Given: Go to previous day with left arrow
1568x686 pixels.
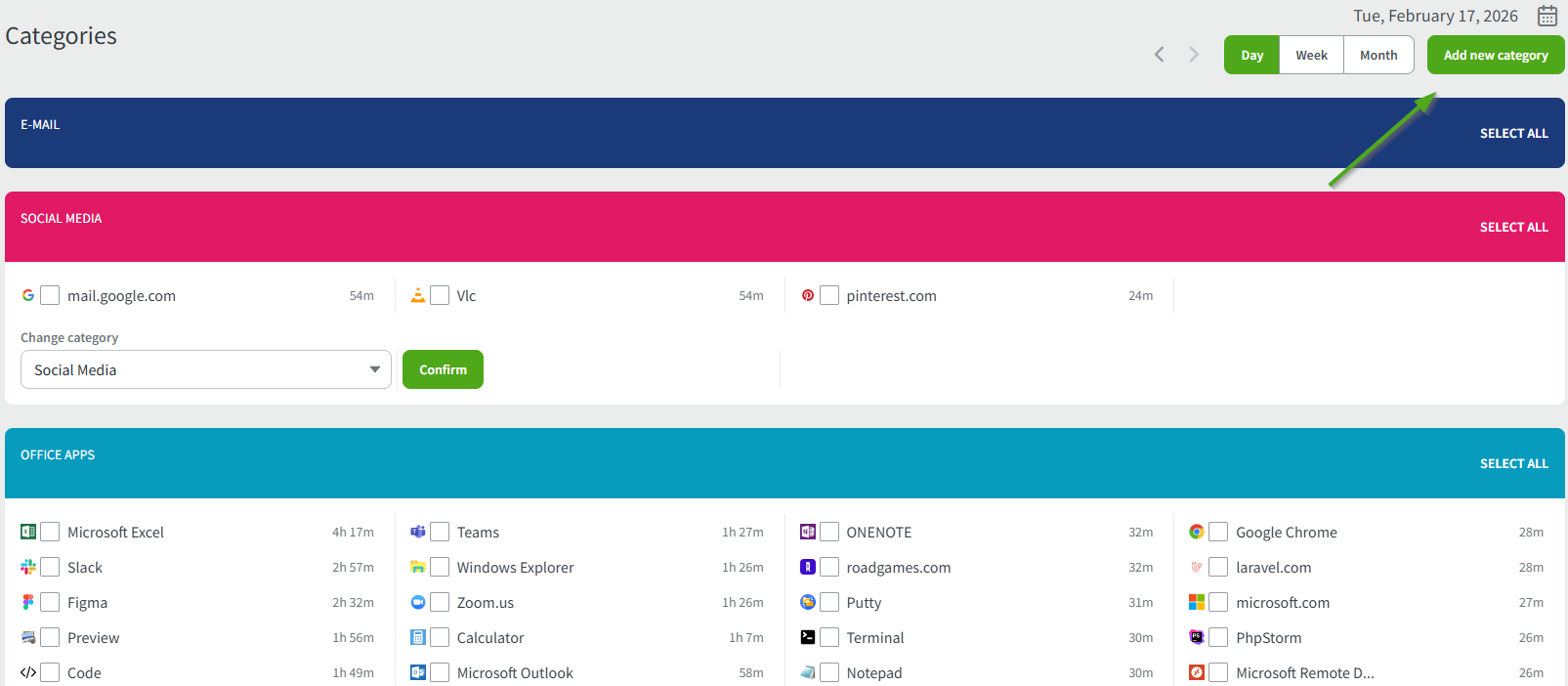Looking at the screenshot, I should pos(1159,55).
